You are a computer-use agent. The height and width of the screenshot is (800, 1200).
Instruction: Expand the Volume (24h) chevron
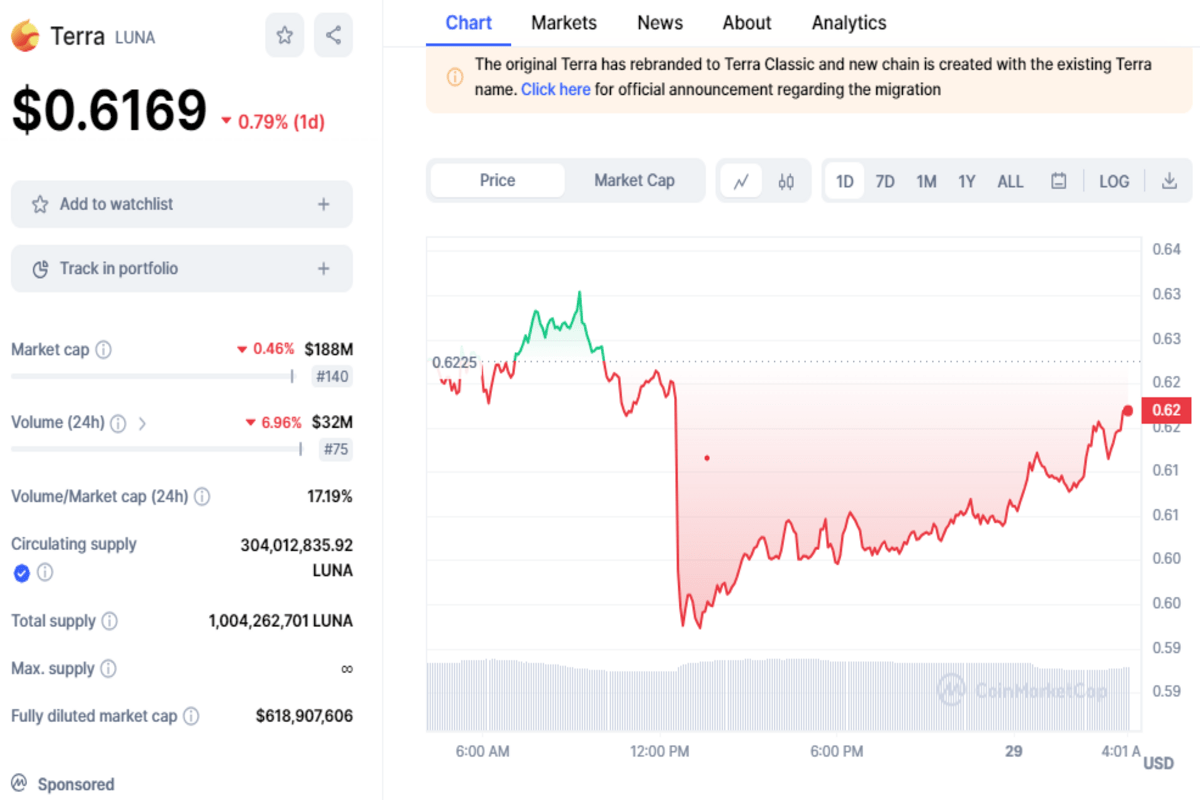pos(141,423)
